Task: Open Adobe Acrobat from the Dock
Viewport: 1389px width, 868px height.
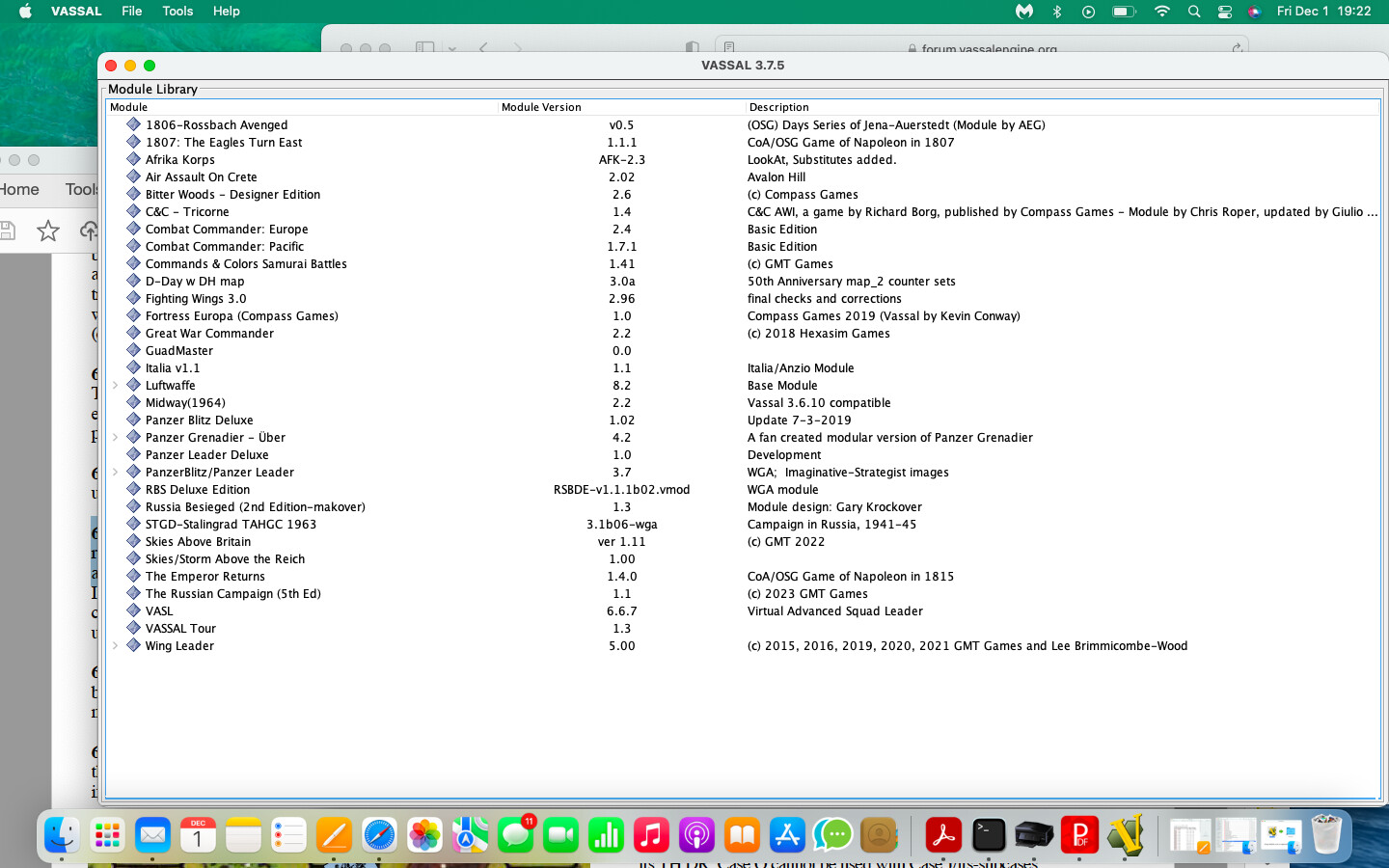Action: pos(943,835)
